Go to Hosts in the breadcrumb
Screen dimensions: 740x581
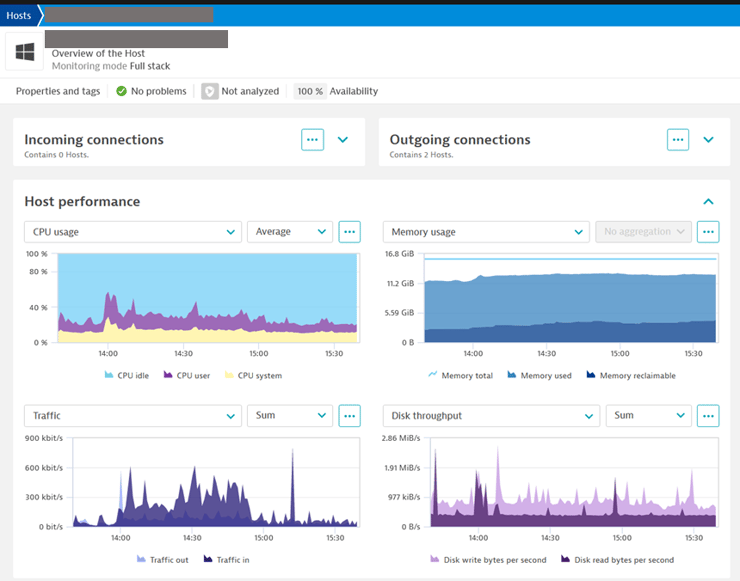click(x=18, y=15)
